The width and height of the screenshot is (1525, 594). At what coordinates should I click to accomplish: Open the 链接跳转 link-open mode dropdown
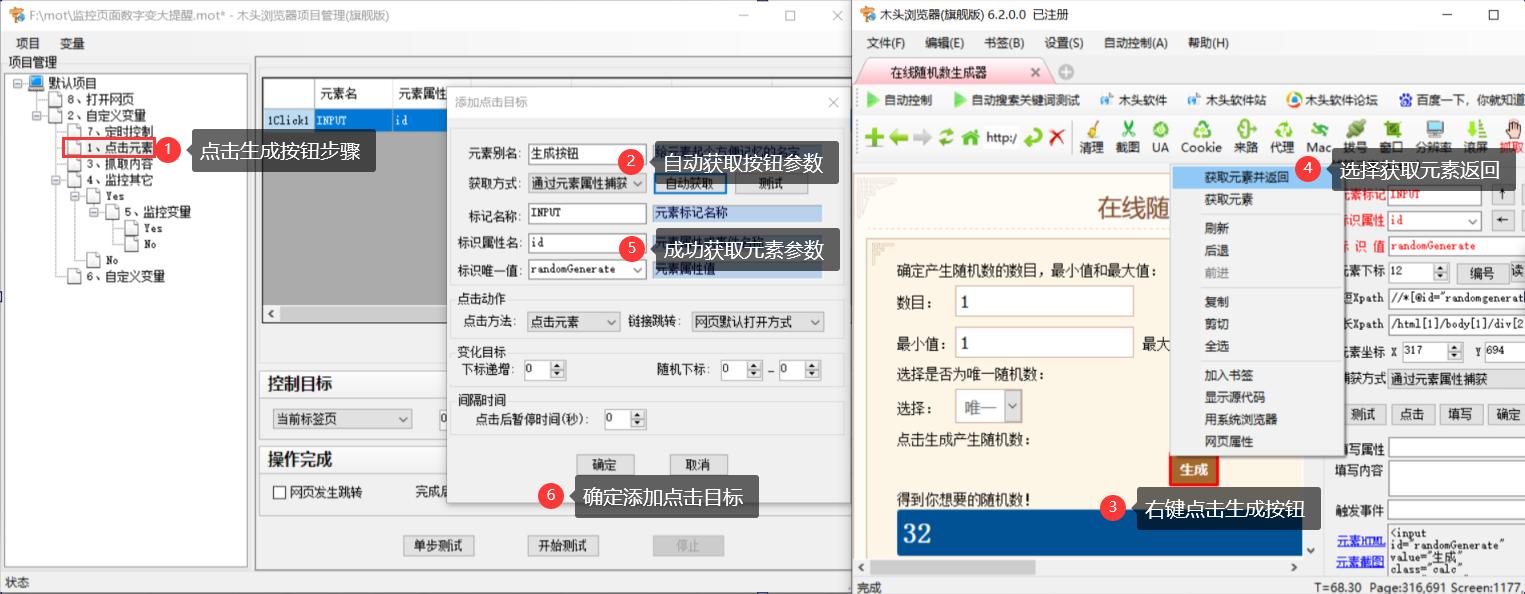(757, 321)
